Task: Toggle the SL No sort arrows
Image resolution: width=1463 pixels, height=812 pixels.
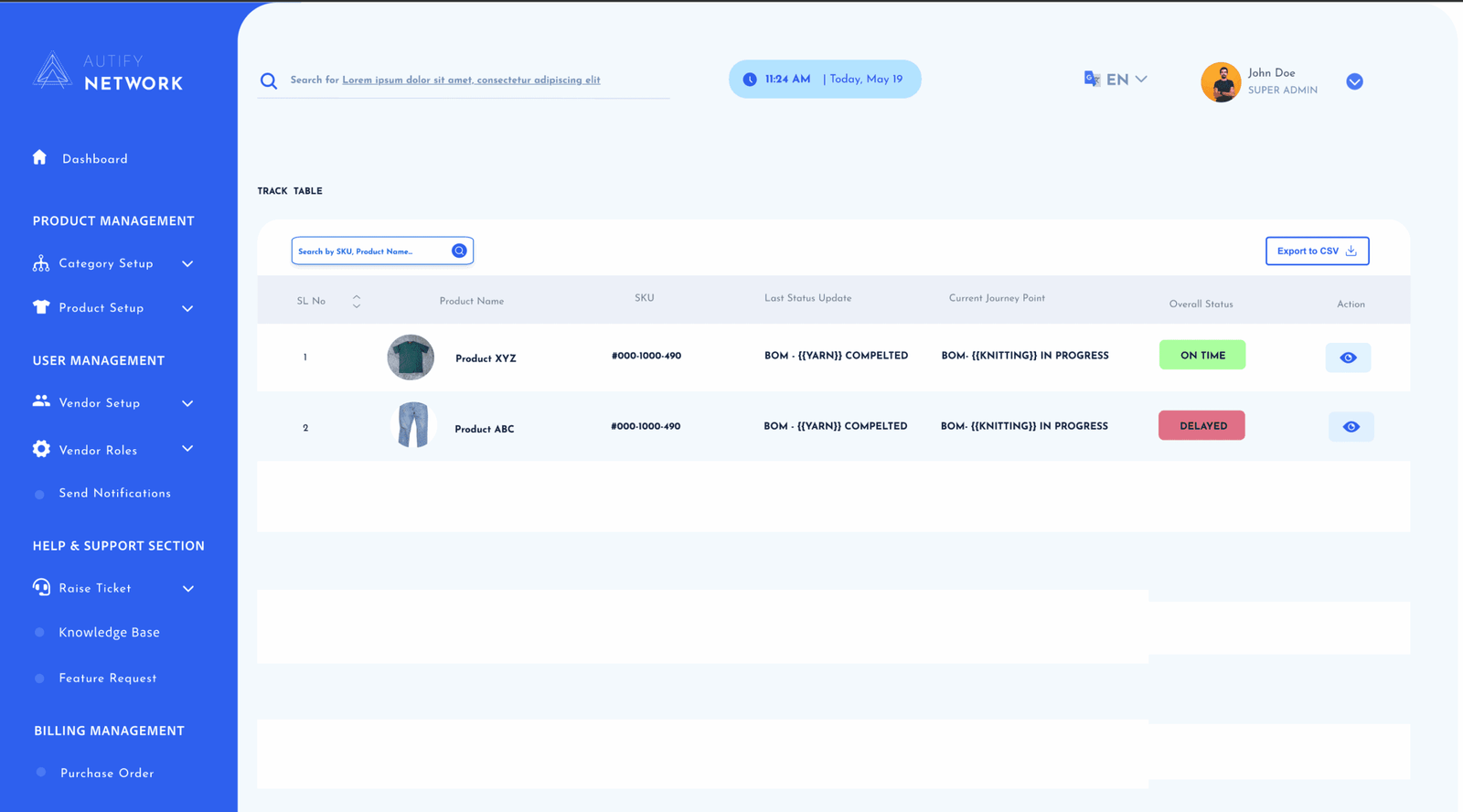Action: pos(357,301)
